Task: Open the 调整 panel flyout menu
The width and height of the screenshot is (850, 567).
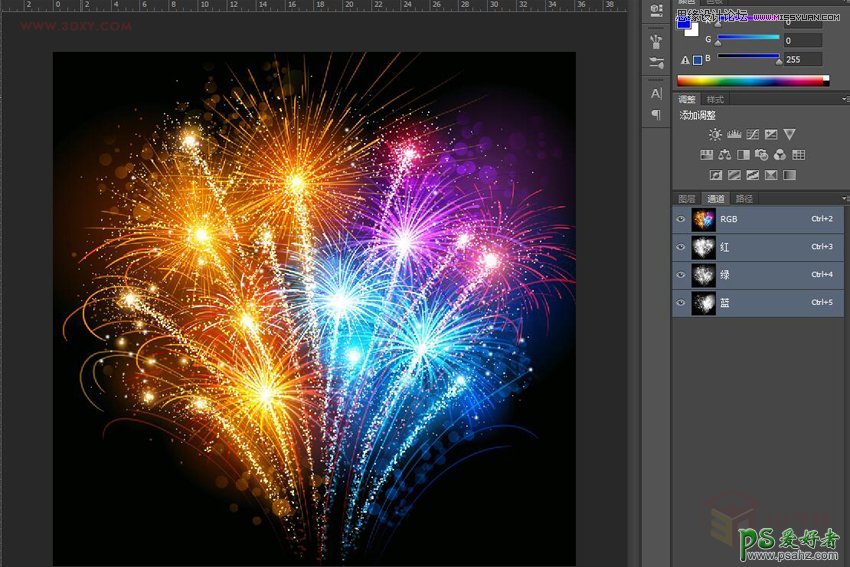Action: tap(845, 99)
